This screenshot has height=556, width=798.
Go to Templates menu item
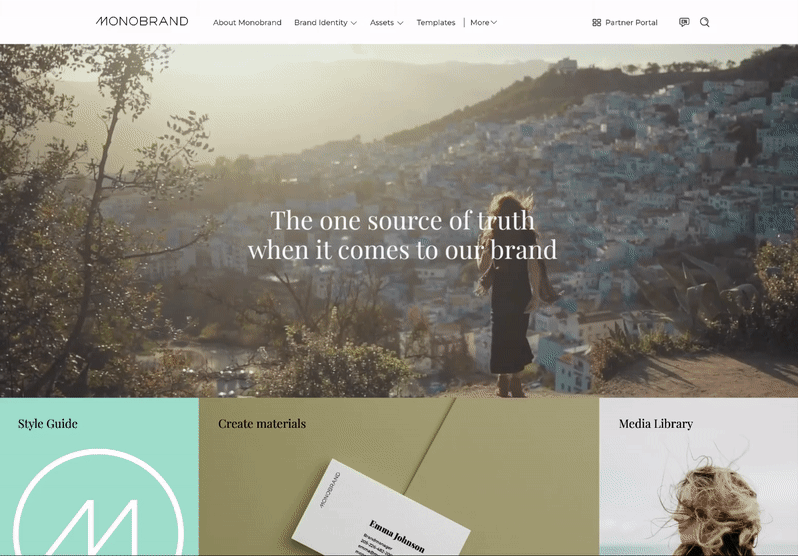tap(436, 22)
